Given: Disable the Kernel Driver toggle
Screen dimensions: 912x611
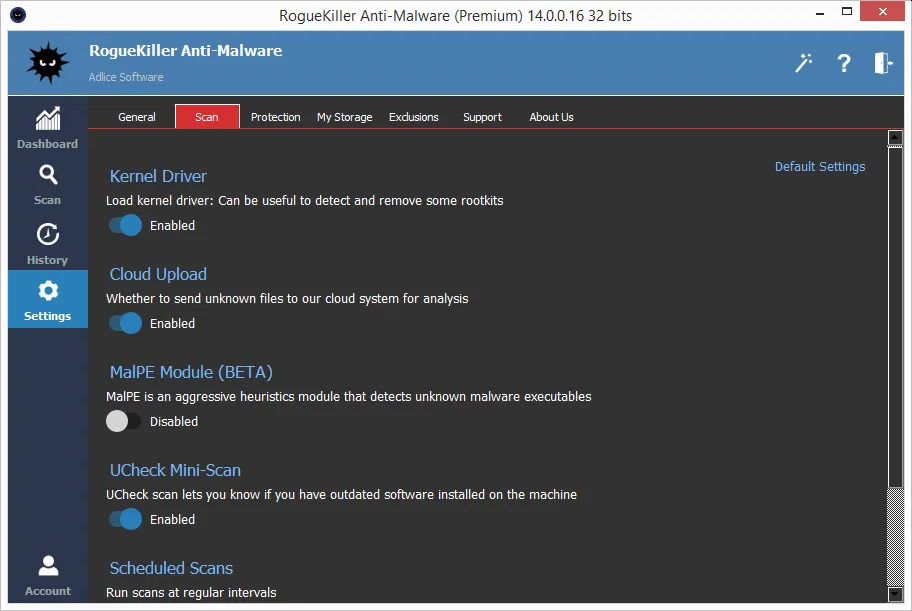Looking at the screenshot, I should pos(125,225).
